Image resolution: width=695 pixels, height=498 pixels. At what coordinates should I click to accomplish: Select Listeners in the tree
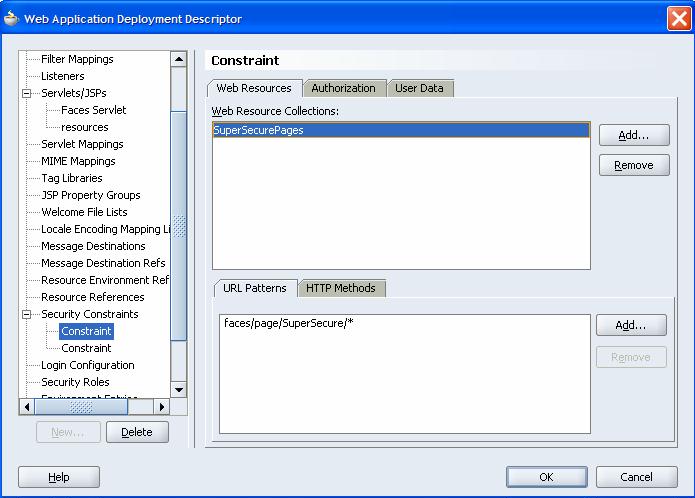coord(62,76)
